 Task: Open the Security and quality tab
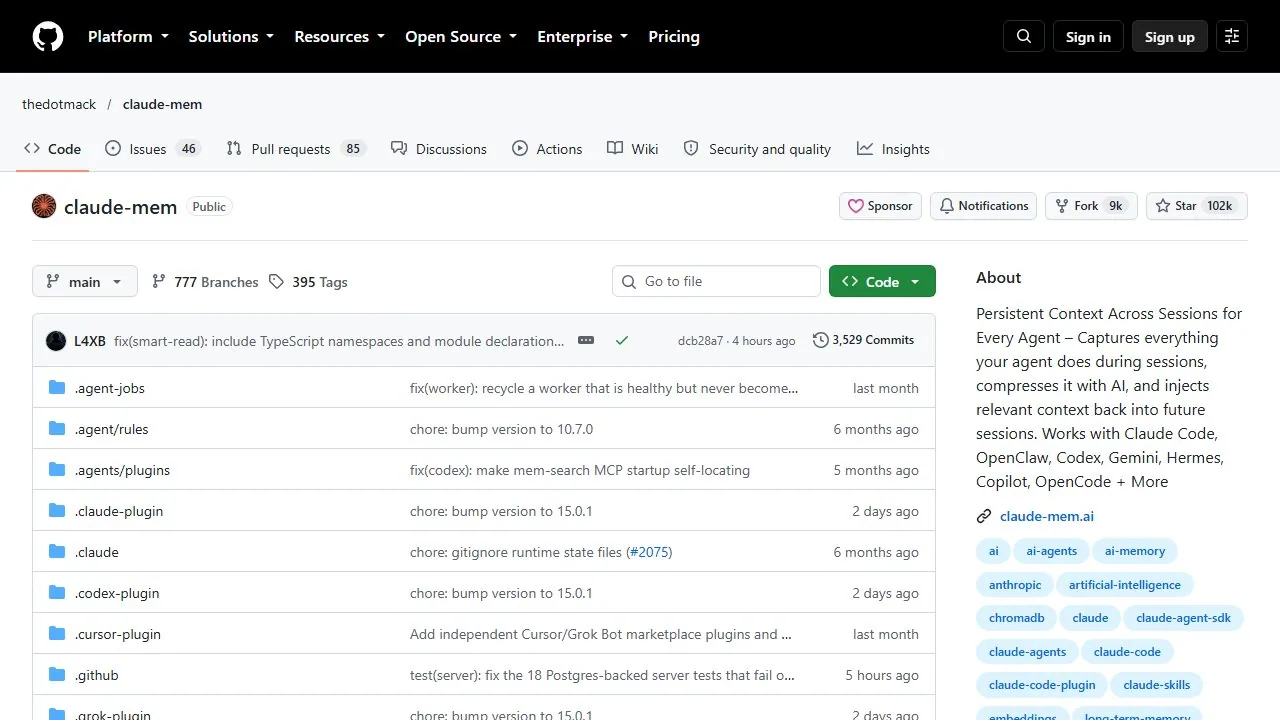[757, 149]
